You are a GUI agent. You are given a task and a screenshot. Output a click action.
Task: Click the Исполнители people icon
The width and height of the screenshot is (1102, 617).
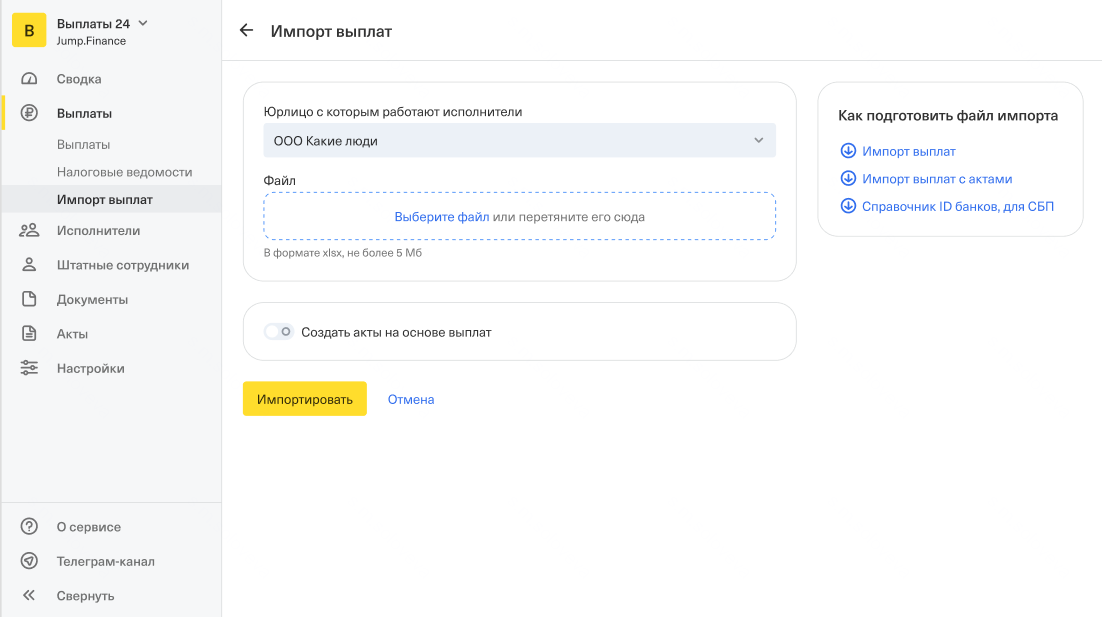(x=29, y=231)
